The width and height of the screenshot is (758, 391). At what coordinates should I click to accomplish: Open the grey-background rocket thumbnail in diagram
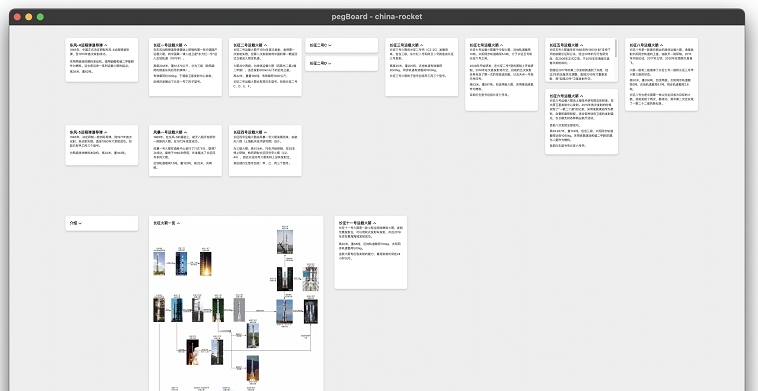pyautogui.click(x=239, y=310)
